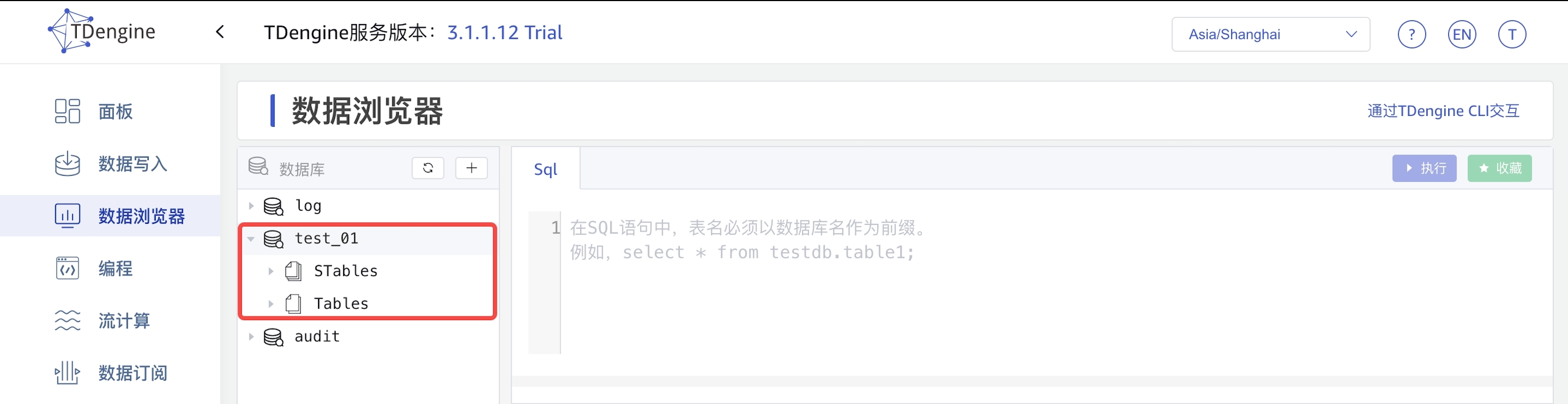
Task: Collapse the test_01 database node
Action: [x=251, y=239]
